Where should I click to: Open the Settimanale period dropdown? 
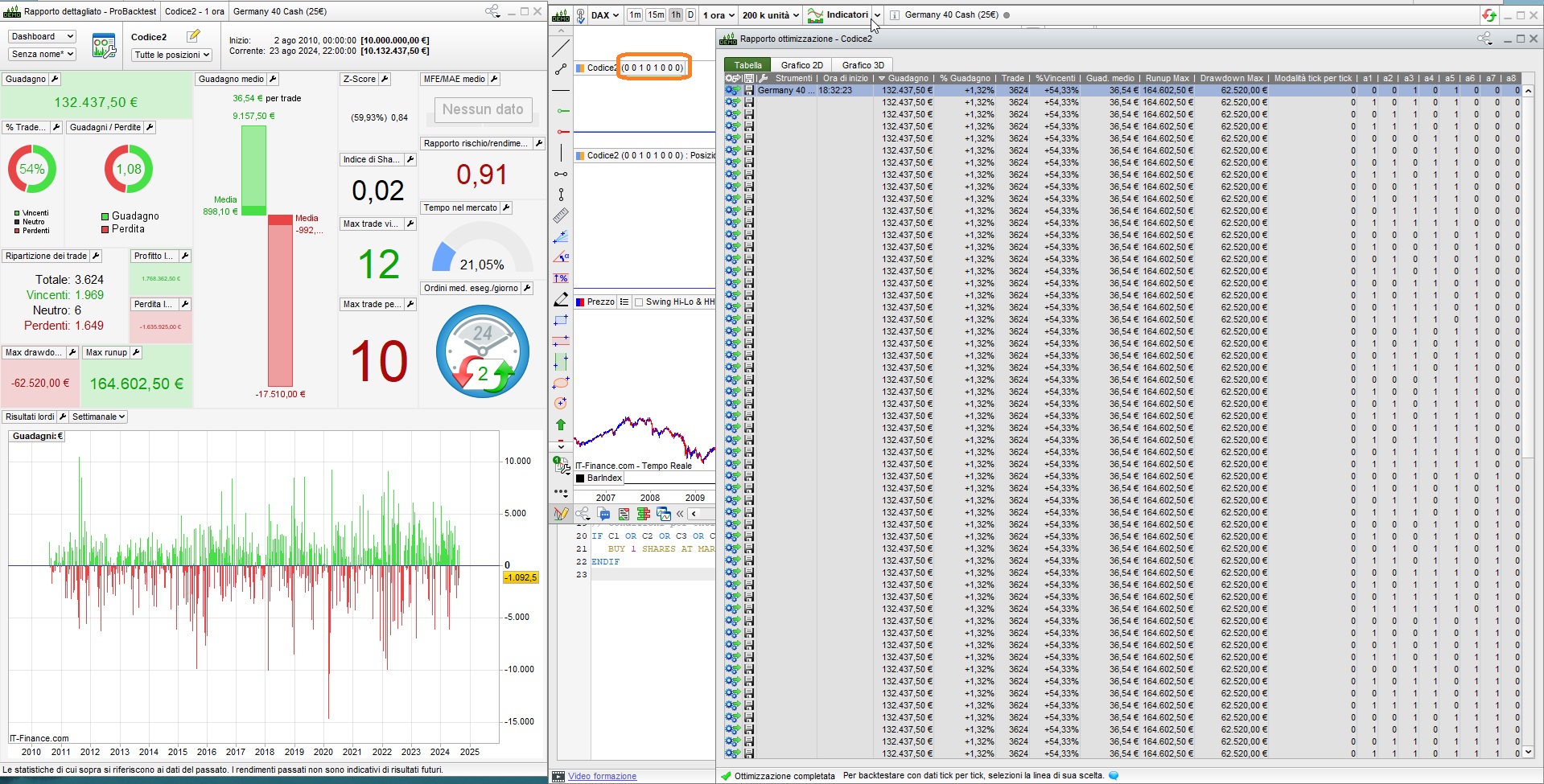click(x=99, y=417)
